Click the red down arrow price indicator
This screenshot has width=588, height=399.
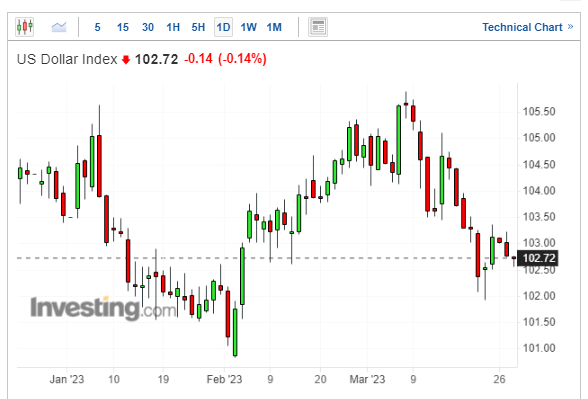pyautogui.click(x=126, y=60)
